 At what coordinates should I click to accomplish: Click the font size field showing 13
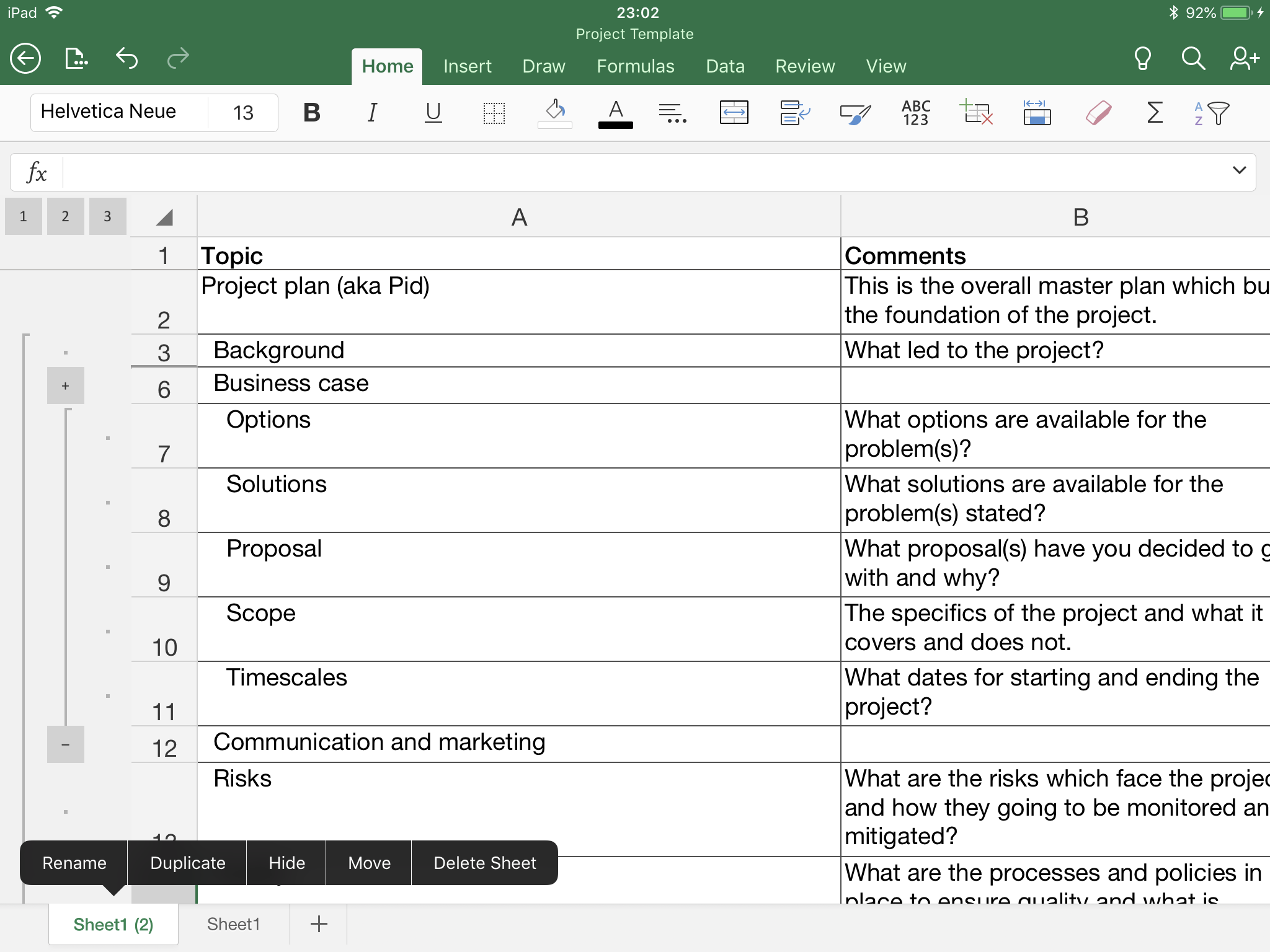click(x=243, y=113)
